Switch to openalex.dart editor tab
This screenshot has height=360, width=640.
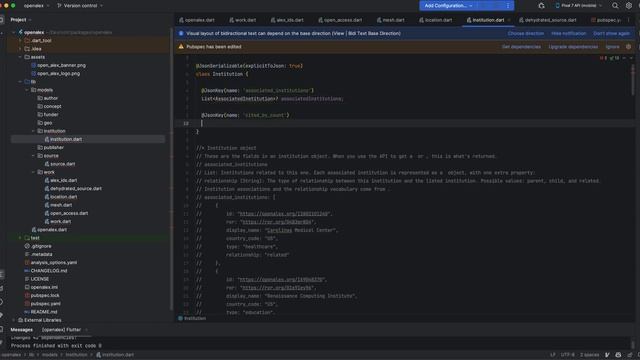pos(197,20)
